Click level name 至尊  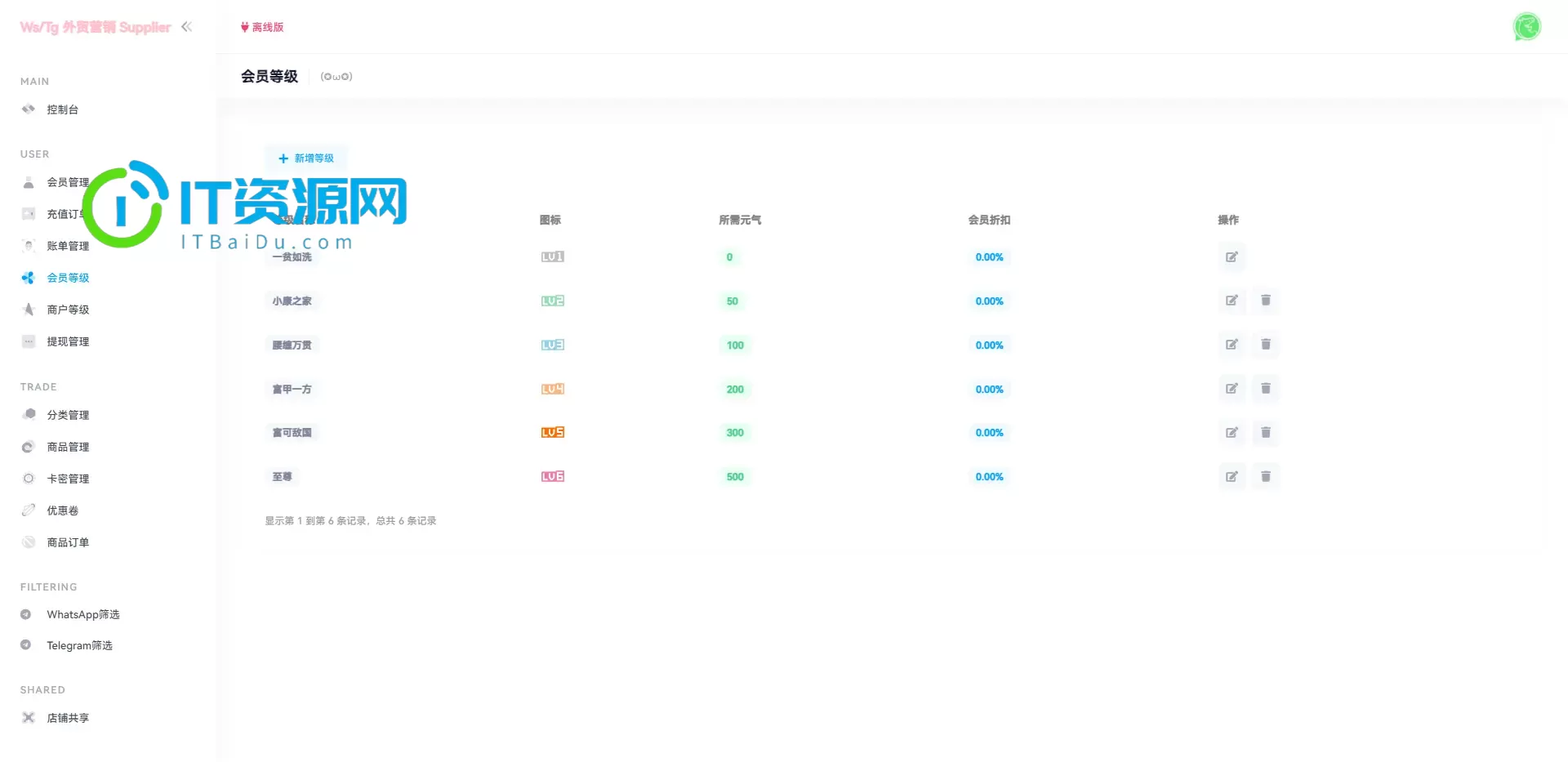coord(282,477)
